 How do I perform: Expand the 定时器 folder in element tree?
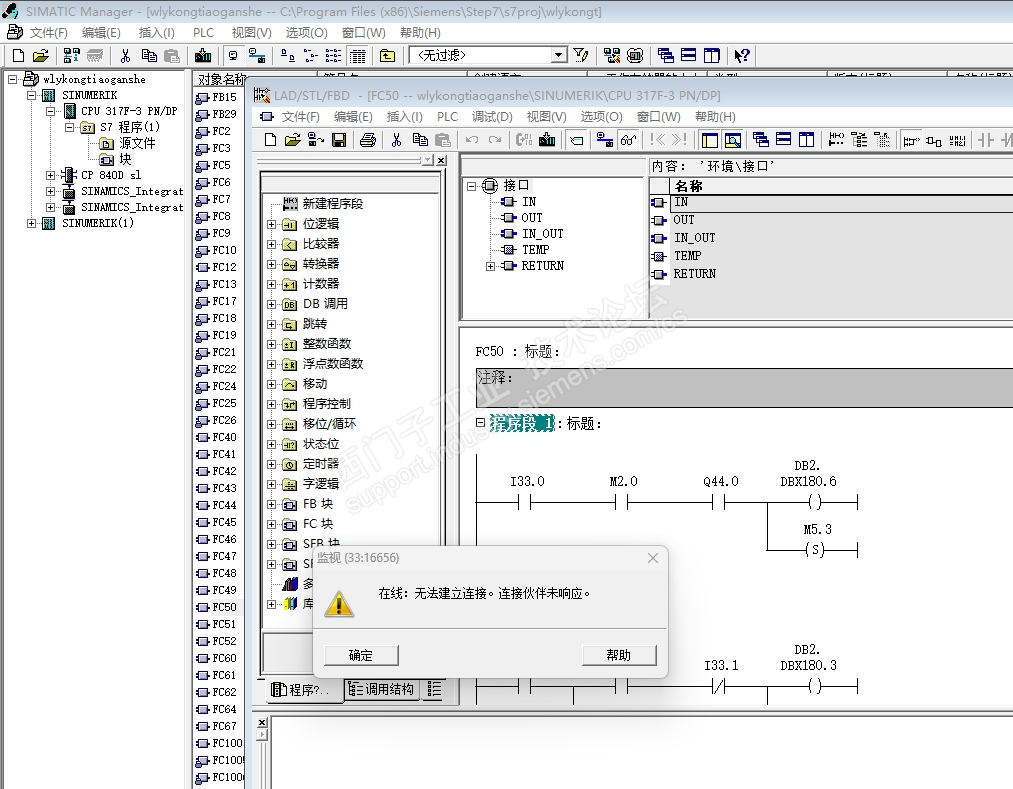pos(271,464)
